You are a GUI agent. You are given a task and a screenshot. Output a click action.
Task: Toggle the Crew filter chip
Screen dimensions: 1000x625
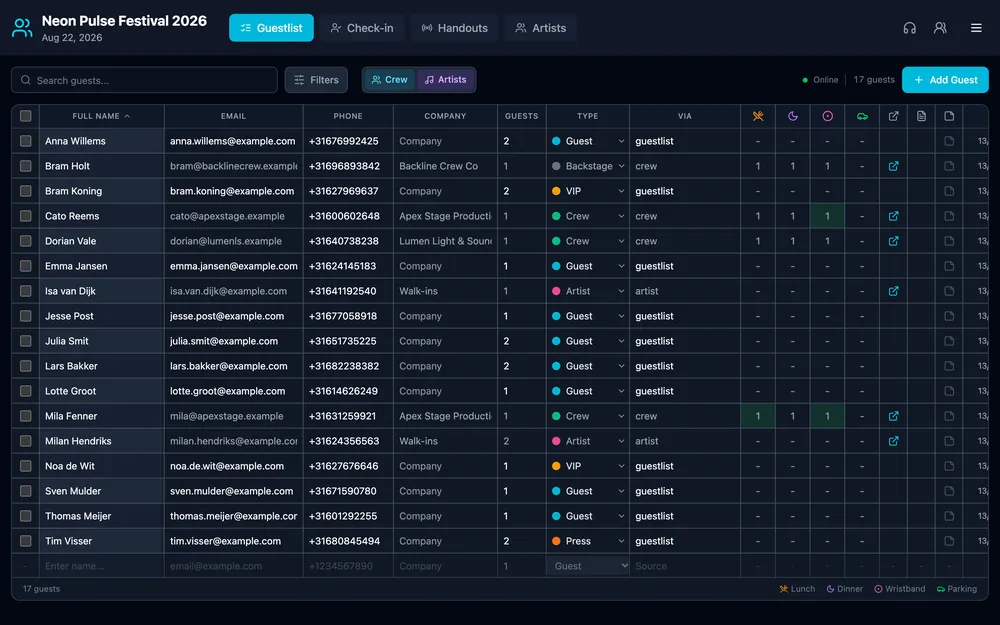[x=390, y=80]
